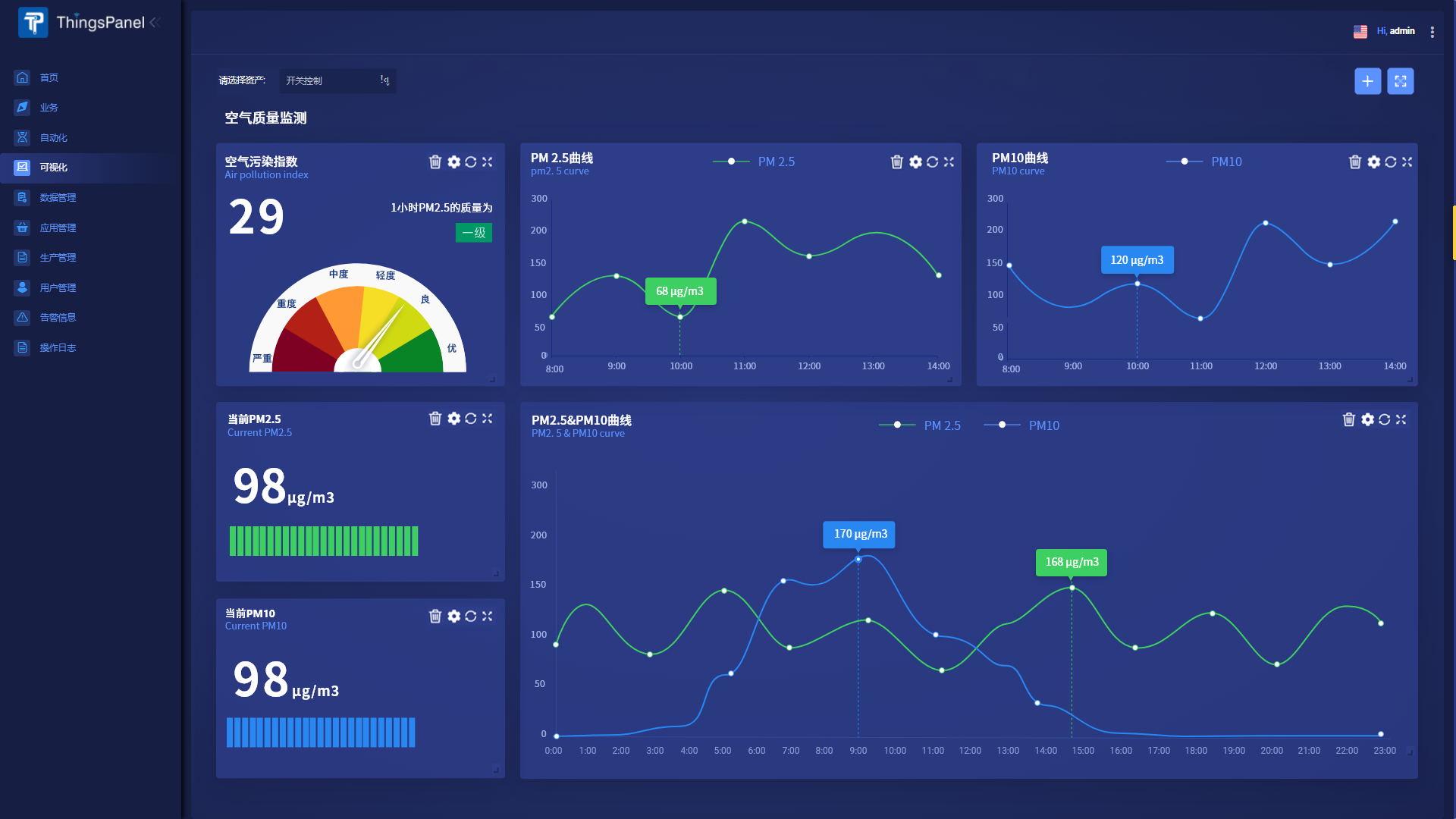Image resolution: width=1456 pixels, height=819 pixels.
Task: Collapse the sidebar with double chevron
Action: coord(155,22)
